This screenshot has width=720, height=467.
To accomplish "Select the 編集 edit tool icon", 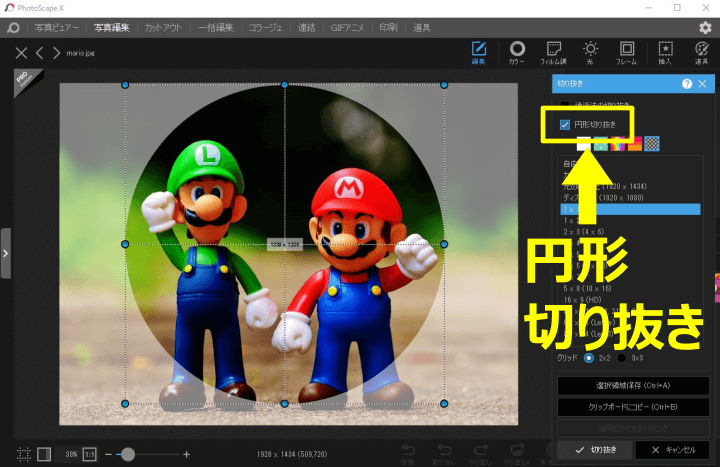I will tap(478, 52).
